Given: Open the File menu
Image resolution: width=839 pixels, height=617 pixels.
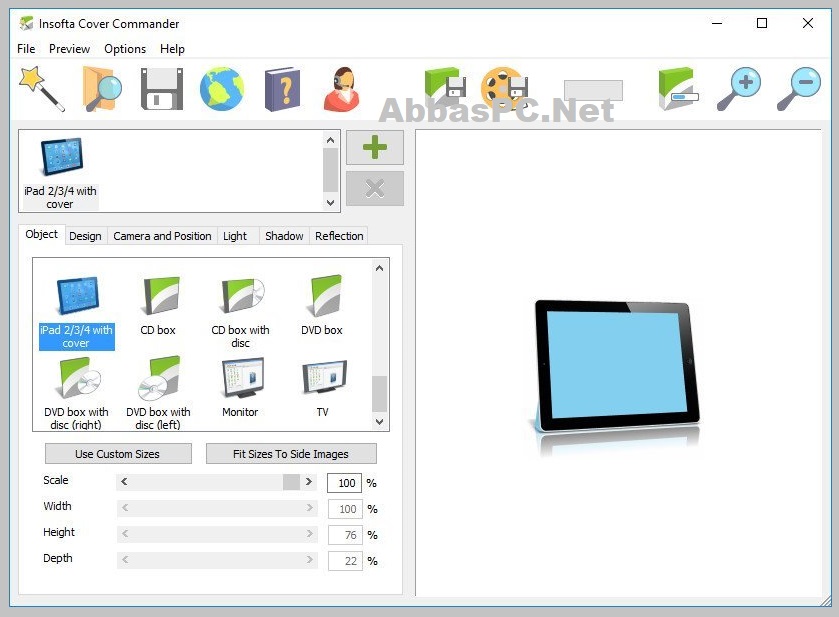Looking at the screenshot, I should pos(26,49).
